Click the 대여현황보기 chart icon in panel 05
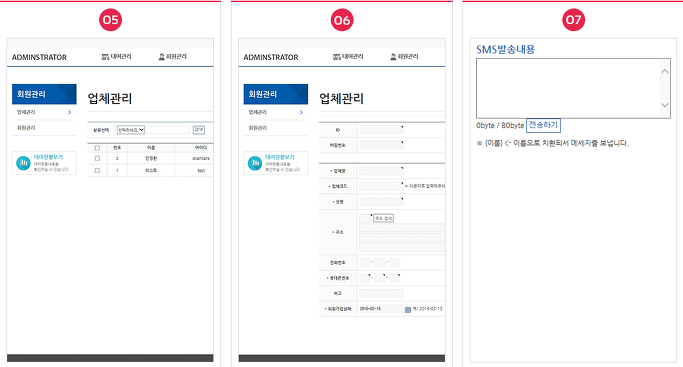This screenshot has height=367, width=683. point(23,163)
